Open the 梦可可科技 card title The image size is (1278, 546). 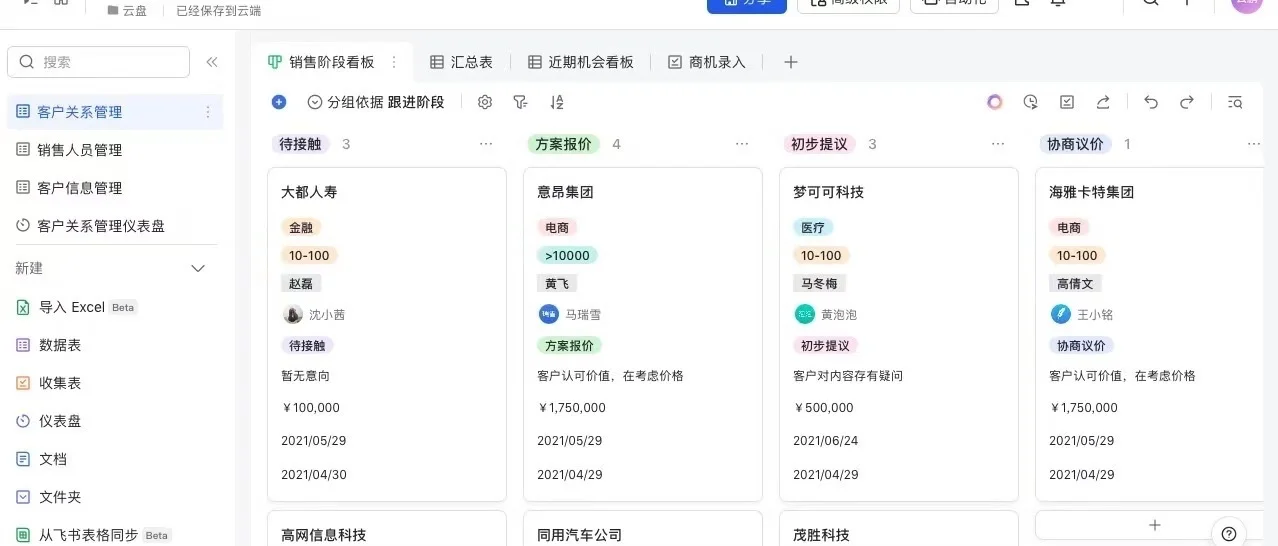tap(828, 192)
